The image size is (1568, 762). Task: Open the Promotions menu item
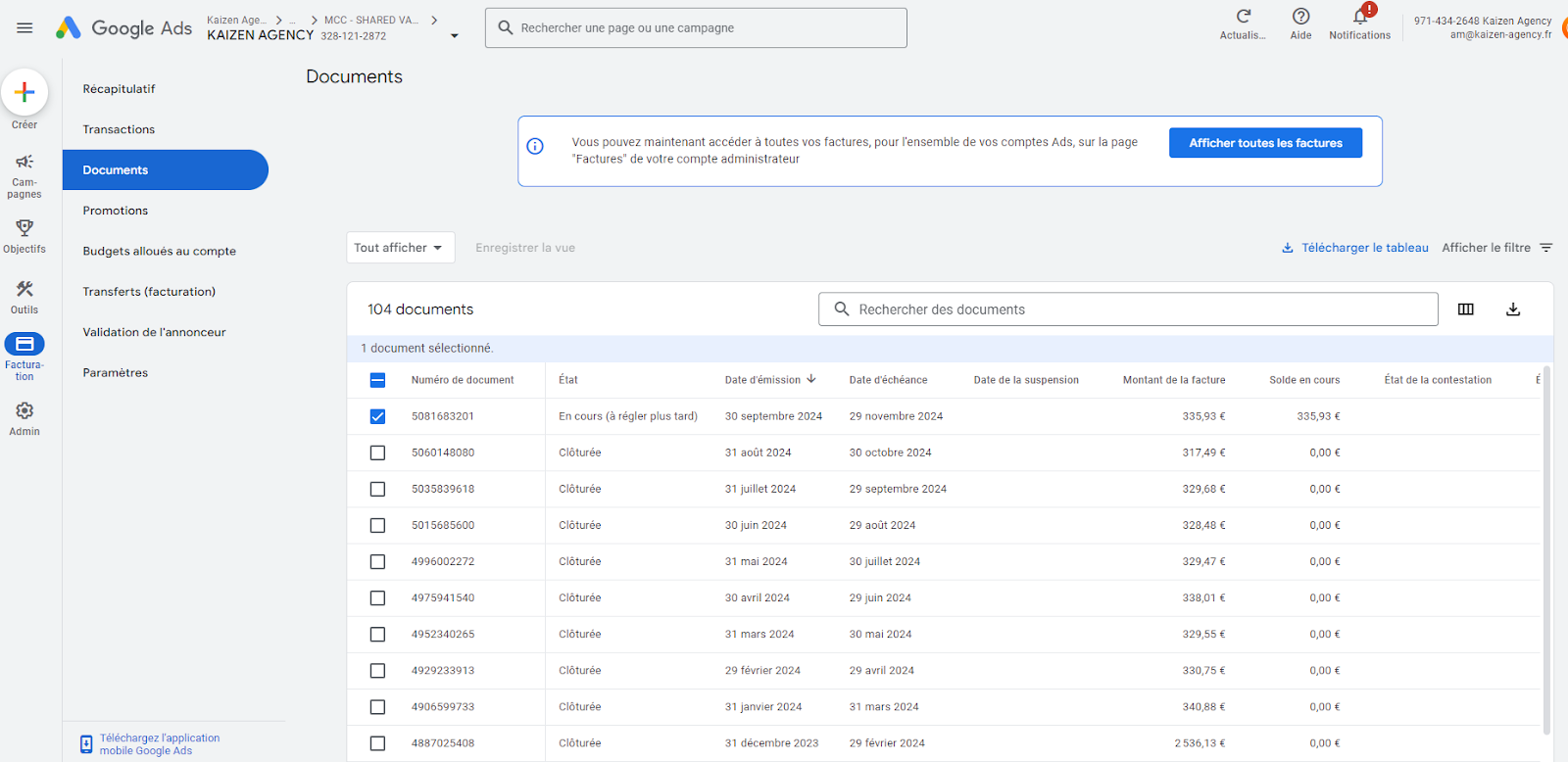pyautogui.click(x=116, y=211)
